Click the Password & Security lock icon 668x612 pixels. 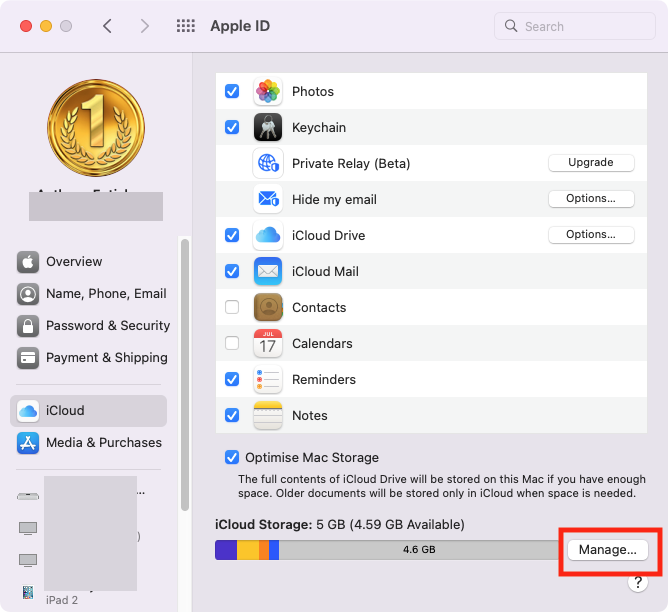(28, 325)
